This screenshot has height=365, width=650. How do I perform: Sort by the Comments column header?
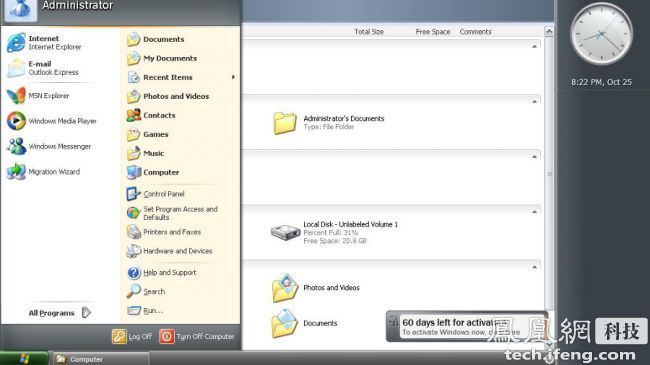pyautogui.click(x=475, y=32)
